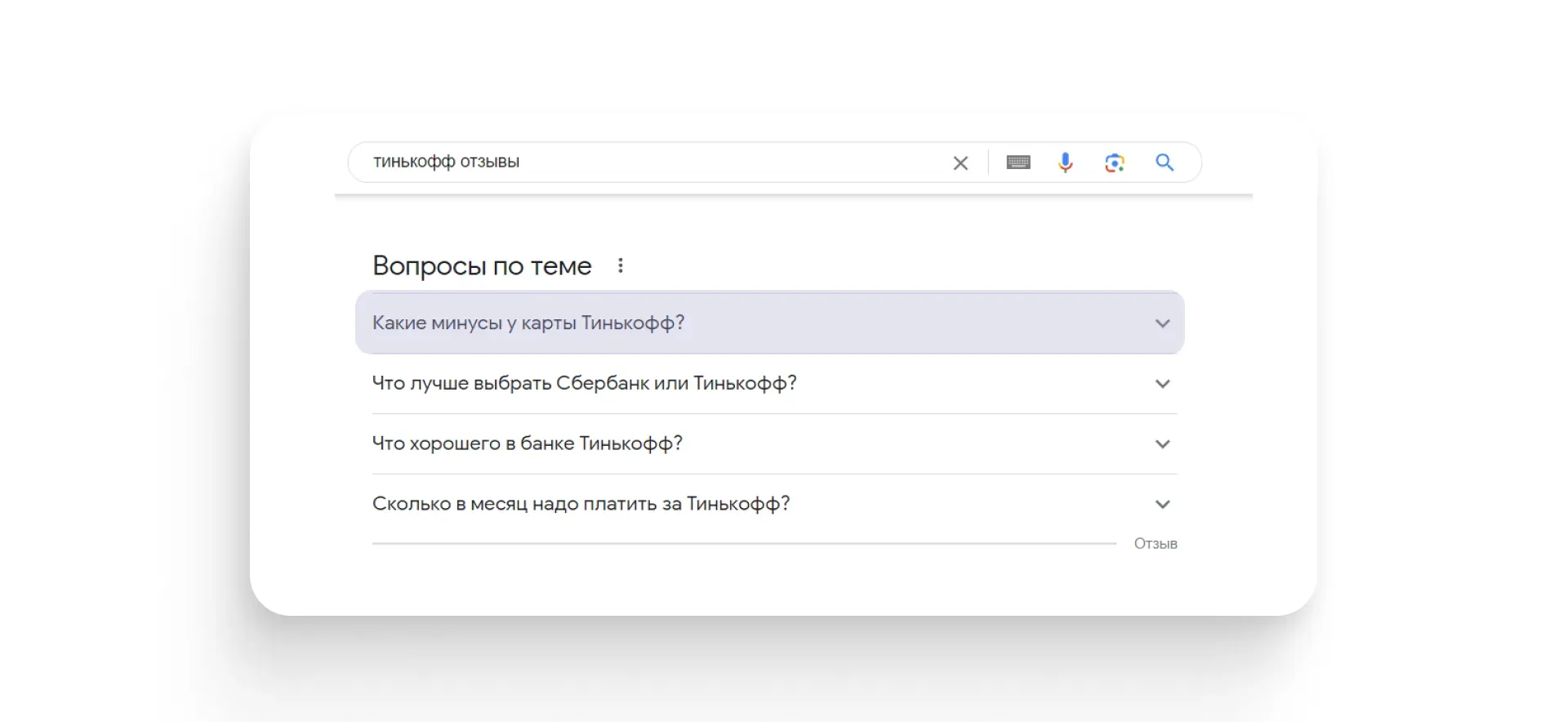Expand chevron for Какие минусы у карты Тинькофф
Viewport: 1568px width, 722px height.
coord(1162,323)
